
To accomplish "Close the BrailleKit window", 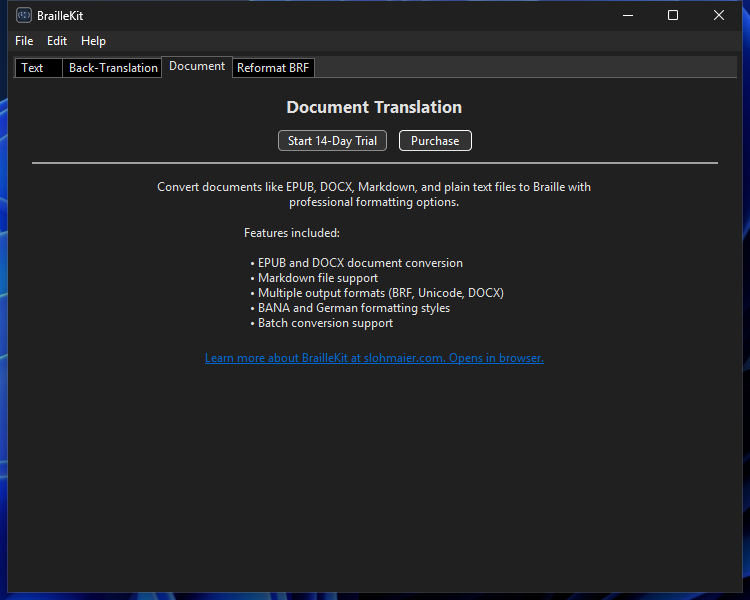I will 718,15.
